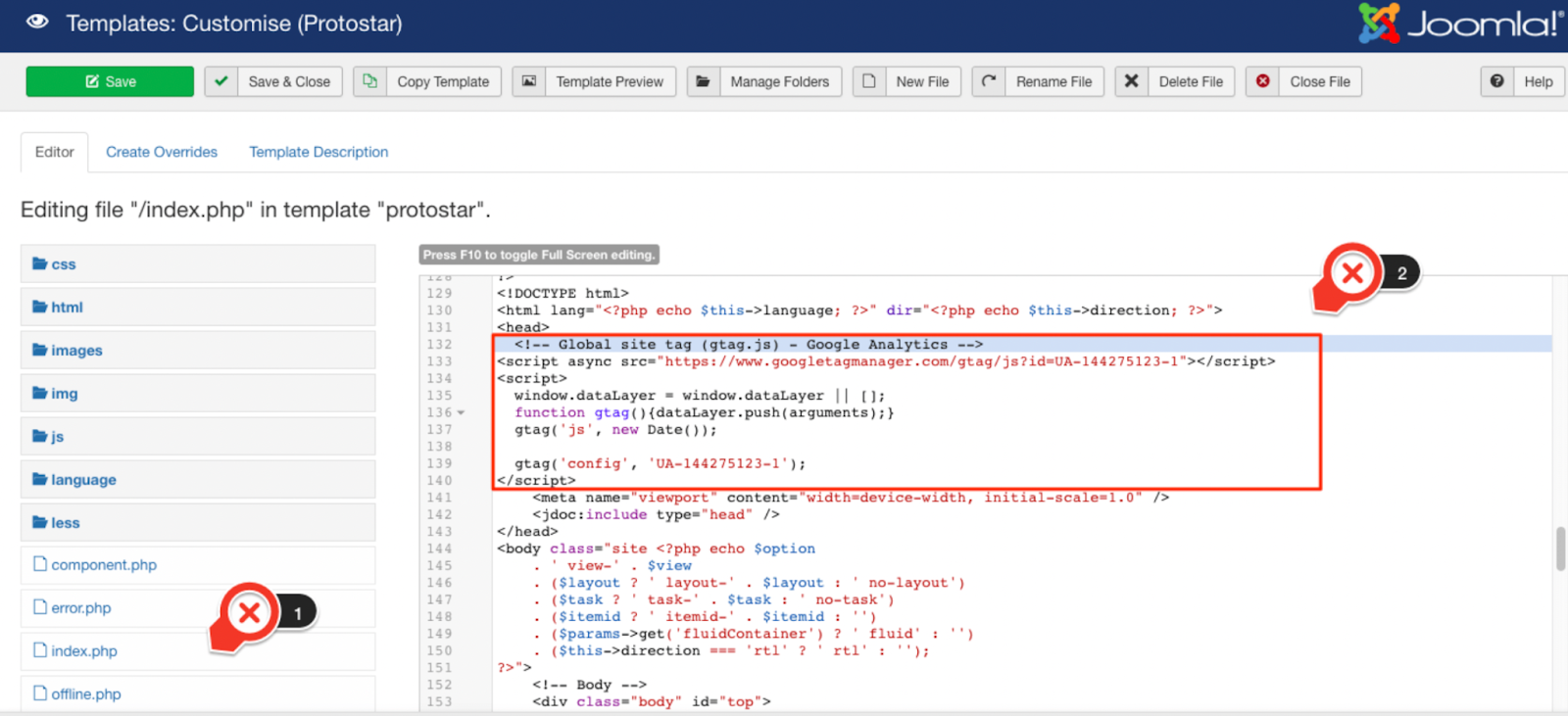Expand the less folder
This screenshot has width=1568, height=716.
[198, 522]
